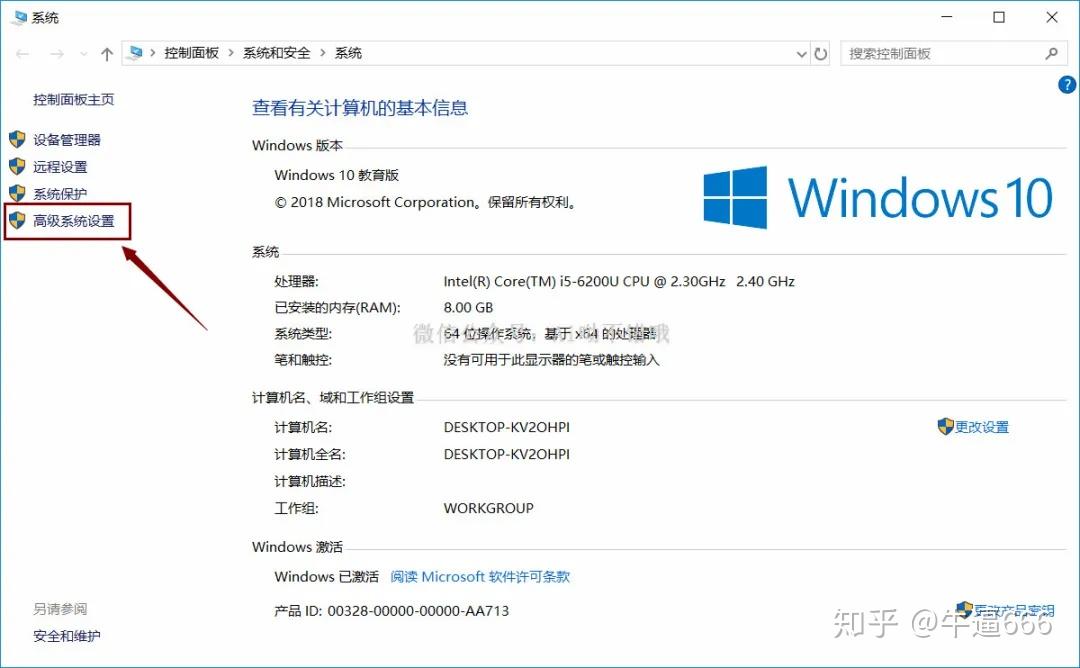Click the 远程设置 shield icon
Viewport: 1080px width, 668px height.
[17, 167]
